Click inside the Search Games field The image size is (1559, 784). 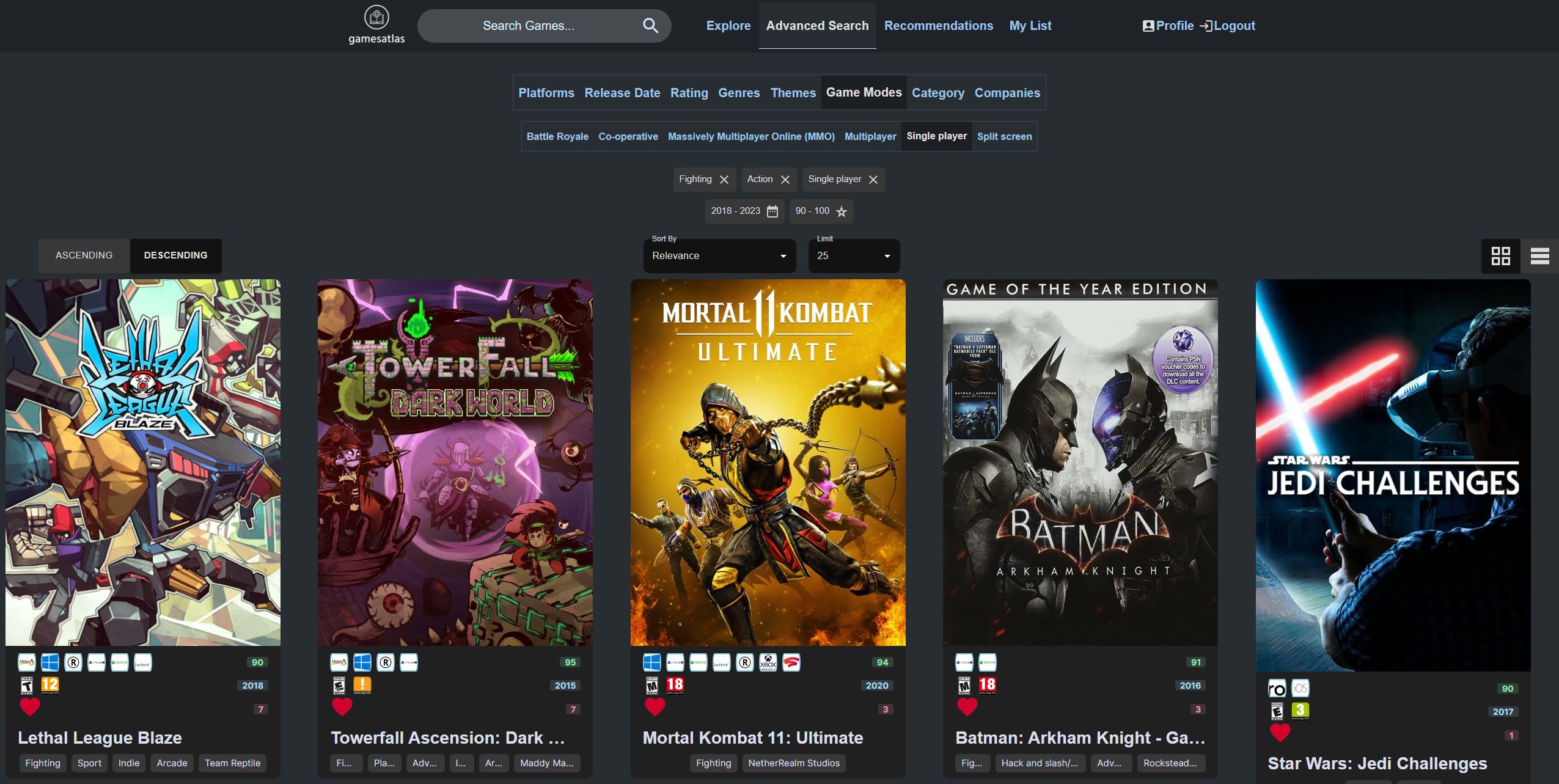[x=528, y=26]
